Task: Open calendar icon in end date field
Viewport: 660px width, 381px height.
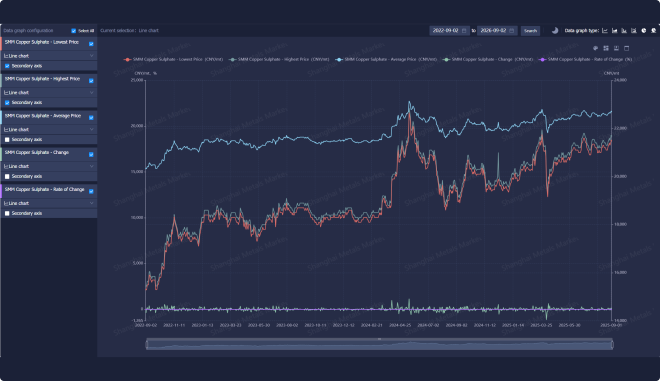Action: pyautogui.click(x=511, y=31)
